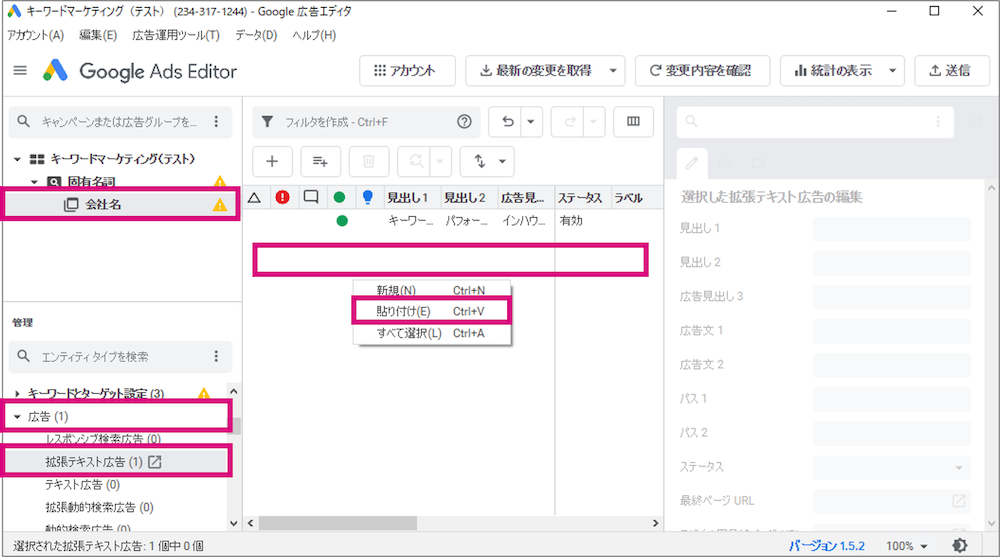Open more options beside entity type search
The width and height of the screenshot is (1000, 557).
[216, 356]
